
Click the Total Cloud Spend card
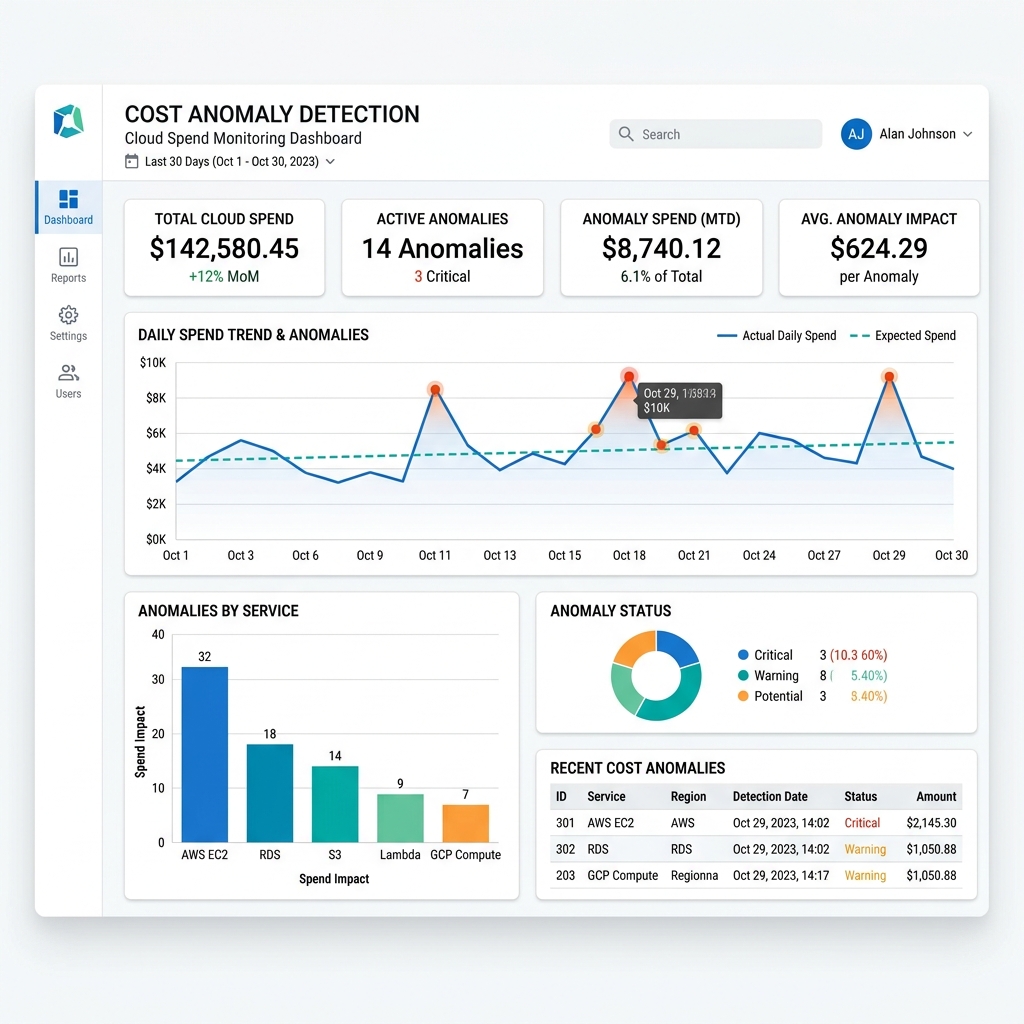[224, 248]
